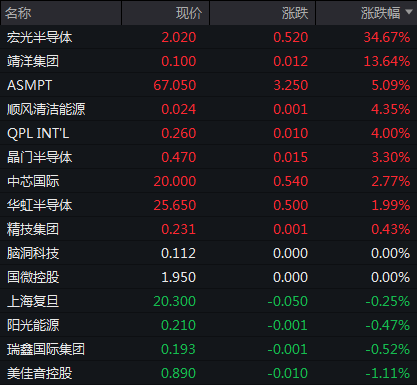Select 华虹半导体 stock name
The height and width of the screenshot is (385, 417).
click(x=39, y=205)
